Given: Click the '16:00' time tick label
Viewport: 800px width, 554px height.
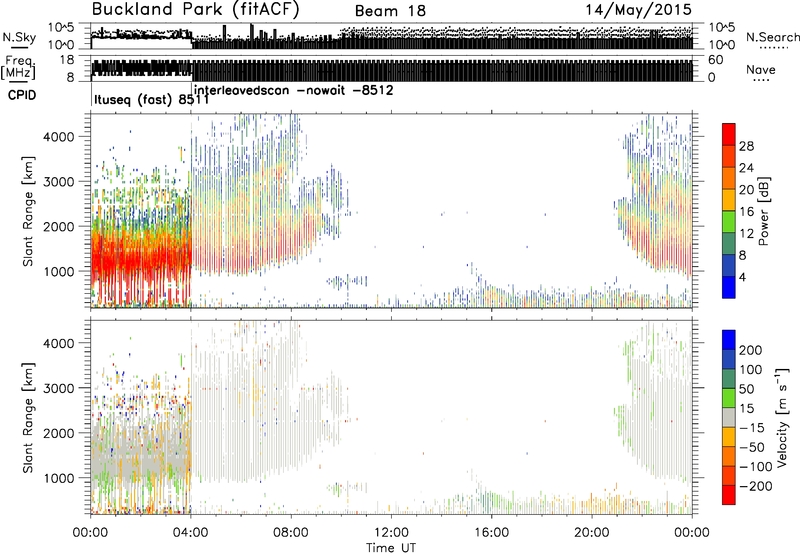Looking at the screenshot, I should [x=491, y=533].
